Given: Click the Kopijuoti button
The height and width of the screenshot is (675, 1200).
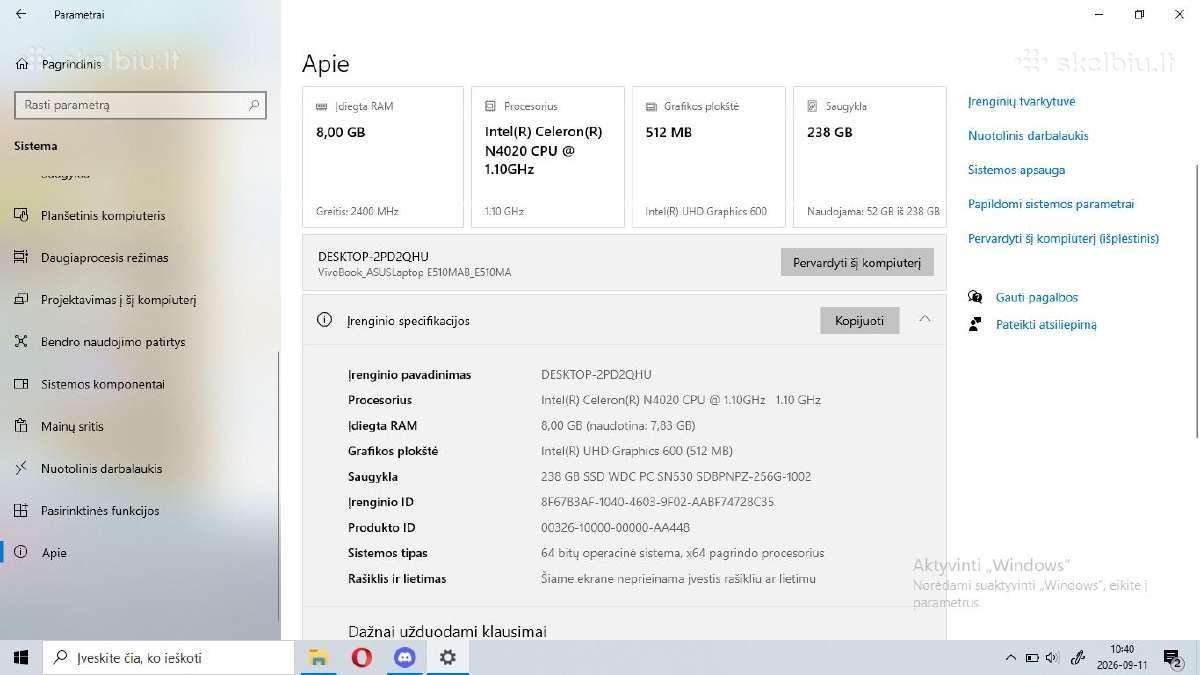Looking at the screenshot, I should tap(860, 320).
